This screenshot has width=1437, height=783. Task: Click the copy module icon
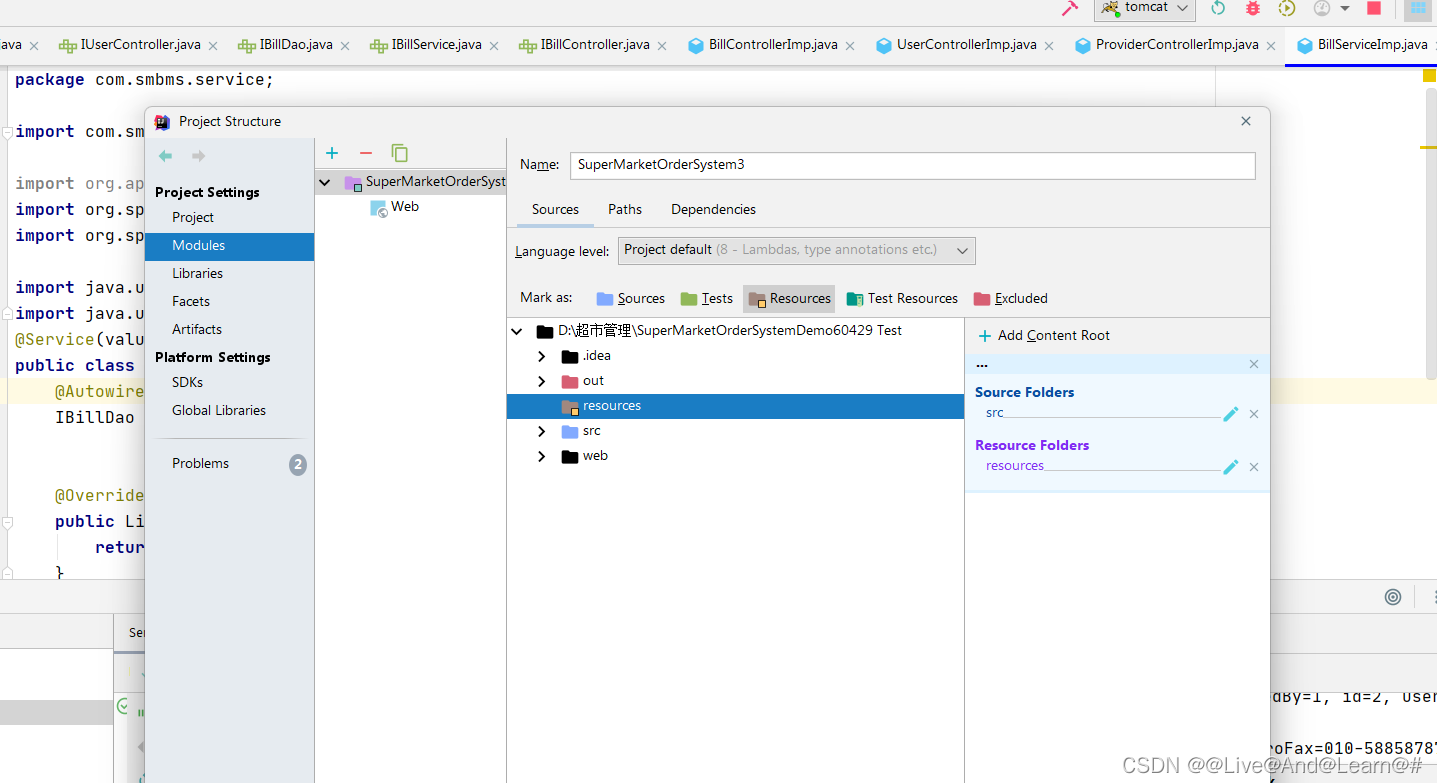click(x=399, y=153)
